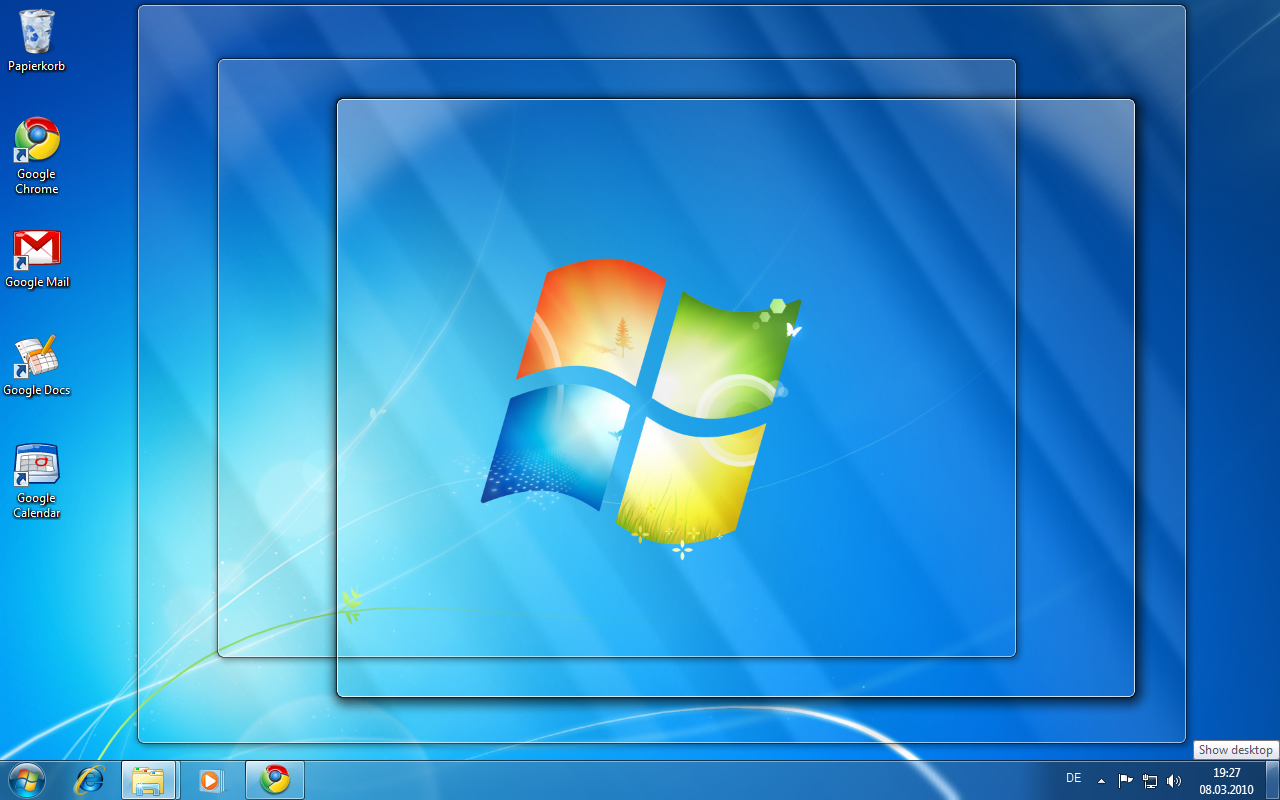Launch Internet Explorer from the taskbar
The height and width of the screenshot is (800, 1280).
pyautogui.click(x=90, y=779)
